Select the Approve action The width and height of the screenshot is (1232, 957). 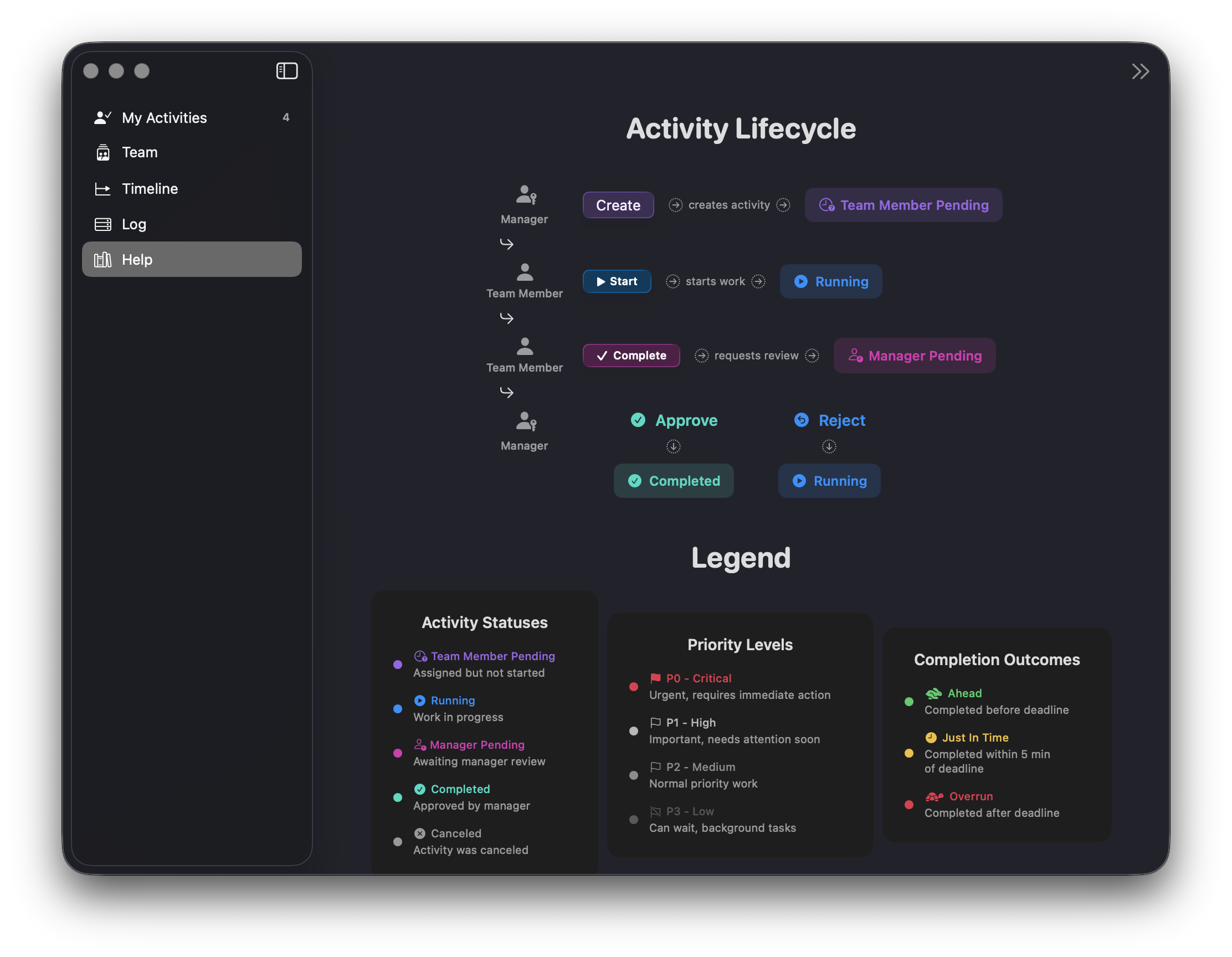click(675, 420)
